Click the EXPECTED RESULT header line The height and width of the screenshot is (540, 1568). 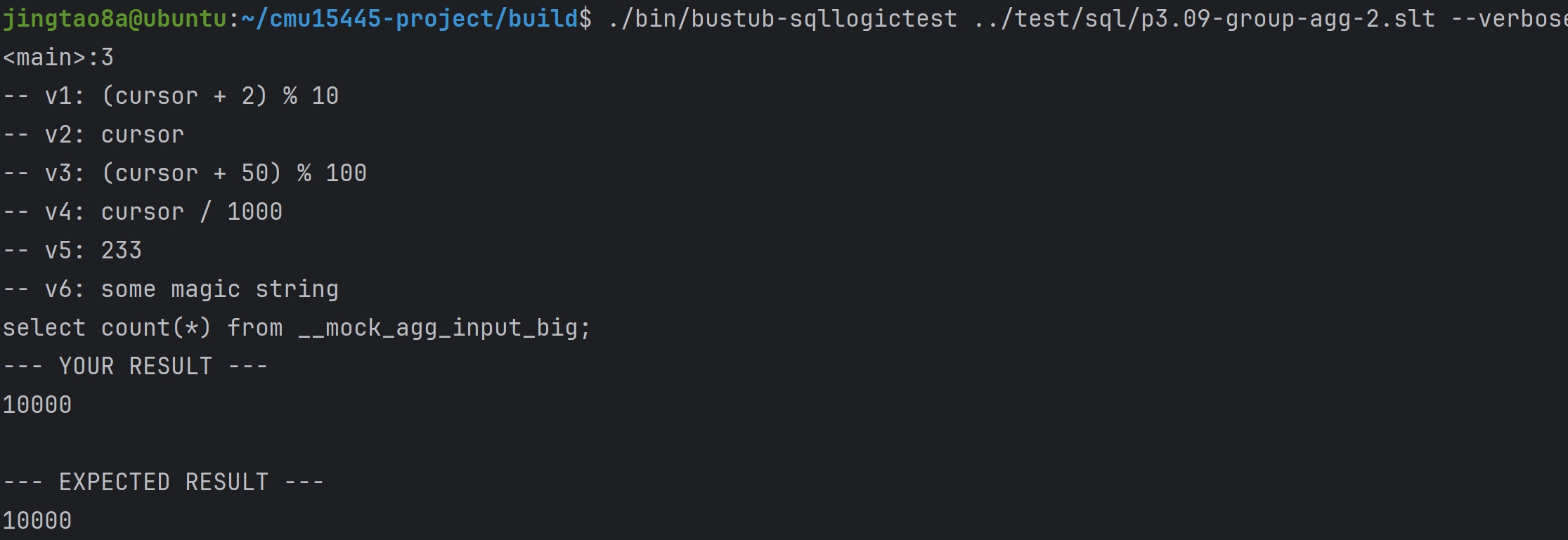pos(164,482)
